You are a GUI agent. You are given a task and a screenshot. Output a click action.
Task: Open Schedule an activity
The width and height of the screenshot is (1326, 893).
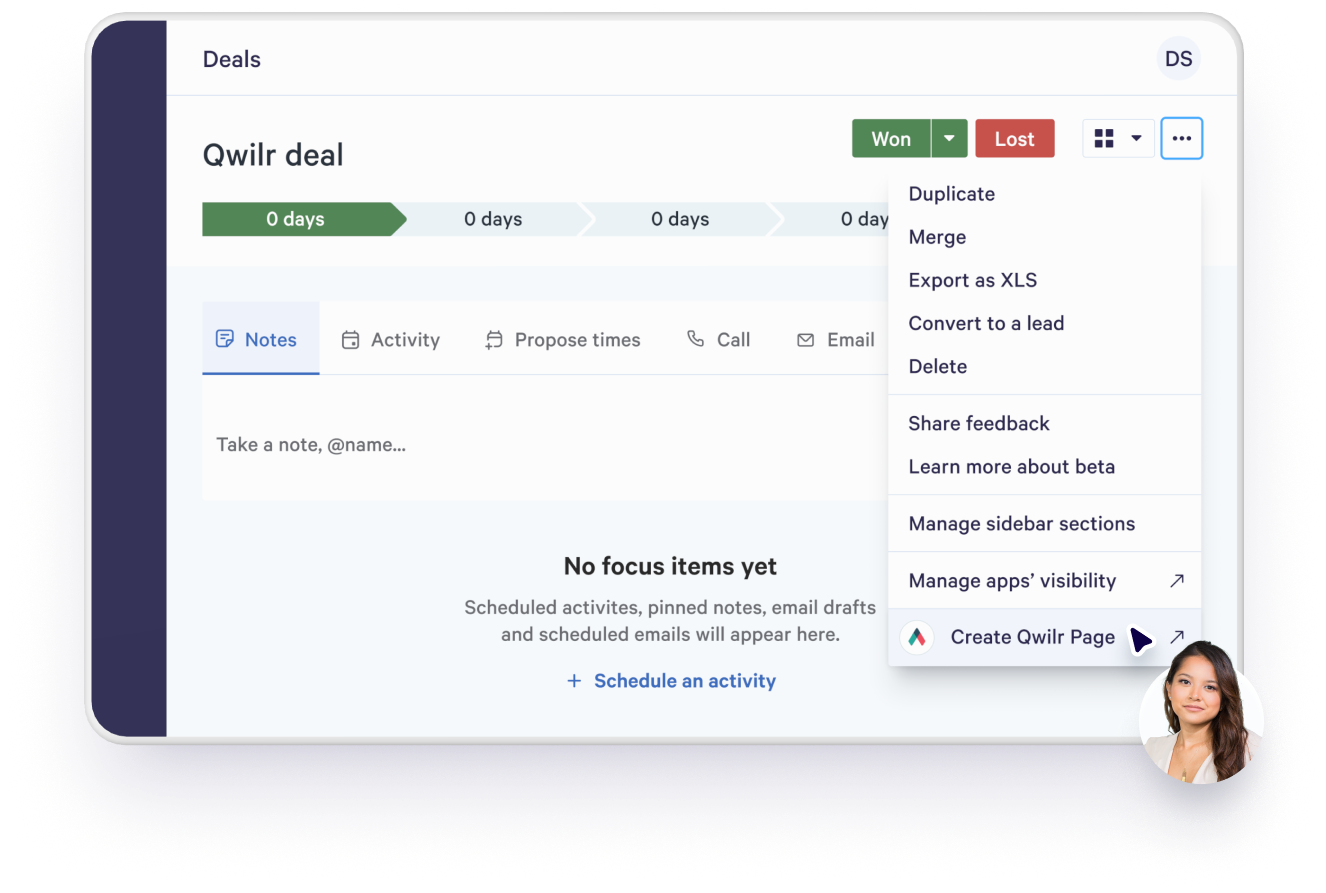(684, 681)
